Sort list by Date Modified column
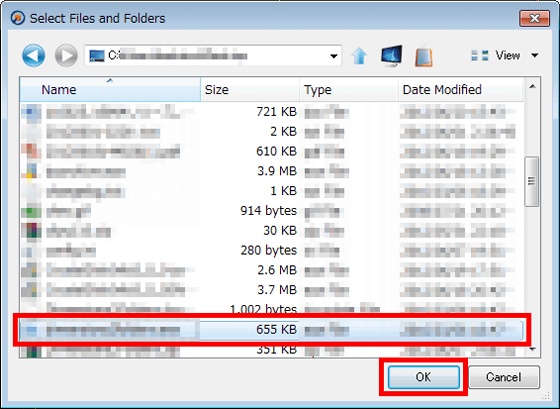Viewport: 560px width, 409px height. pos(460,89)
